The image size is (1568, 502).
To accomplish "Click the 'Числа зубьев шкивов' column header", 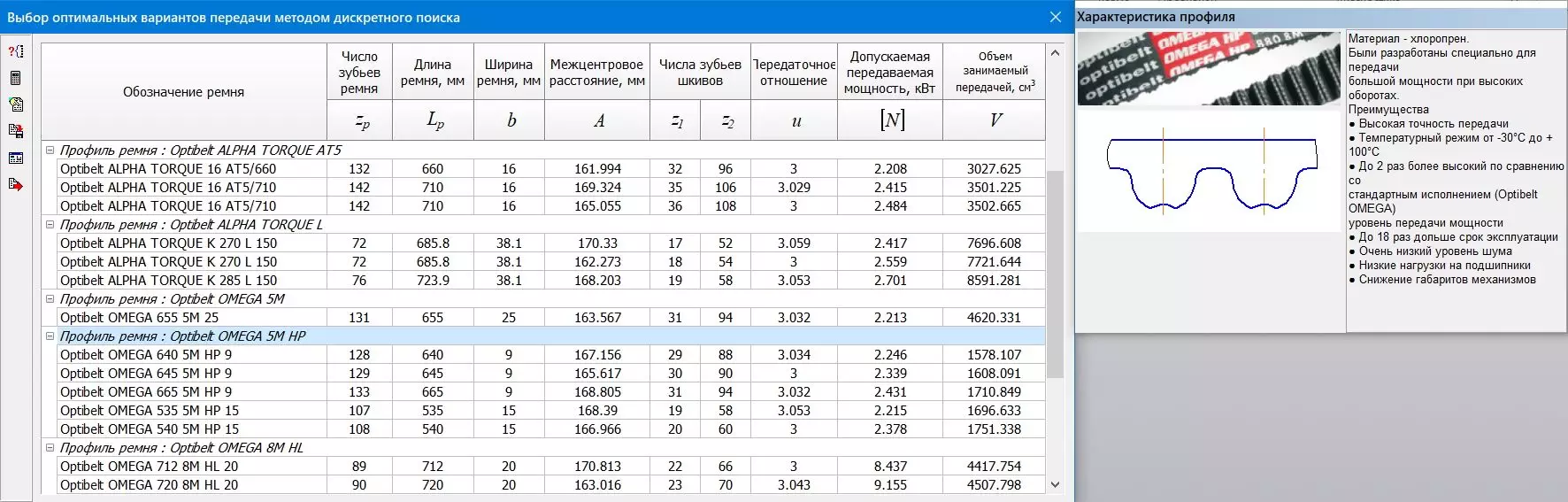I will point(700,73).
